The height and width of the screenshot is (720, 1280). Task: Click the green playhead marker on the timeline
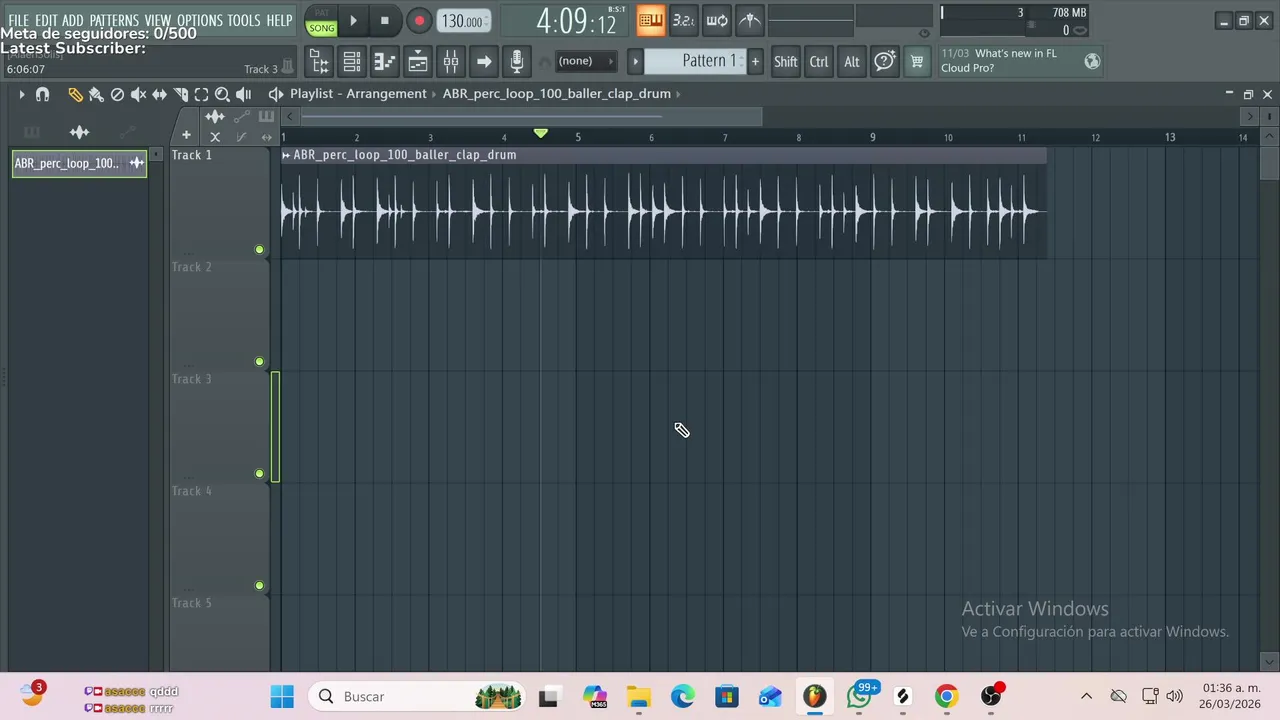tap(541, 133)
